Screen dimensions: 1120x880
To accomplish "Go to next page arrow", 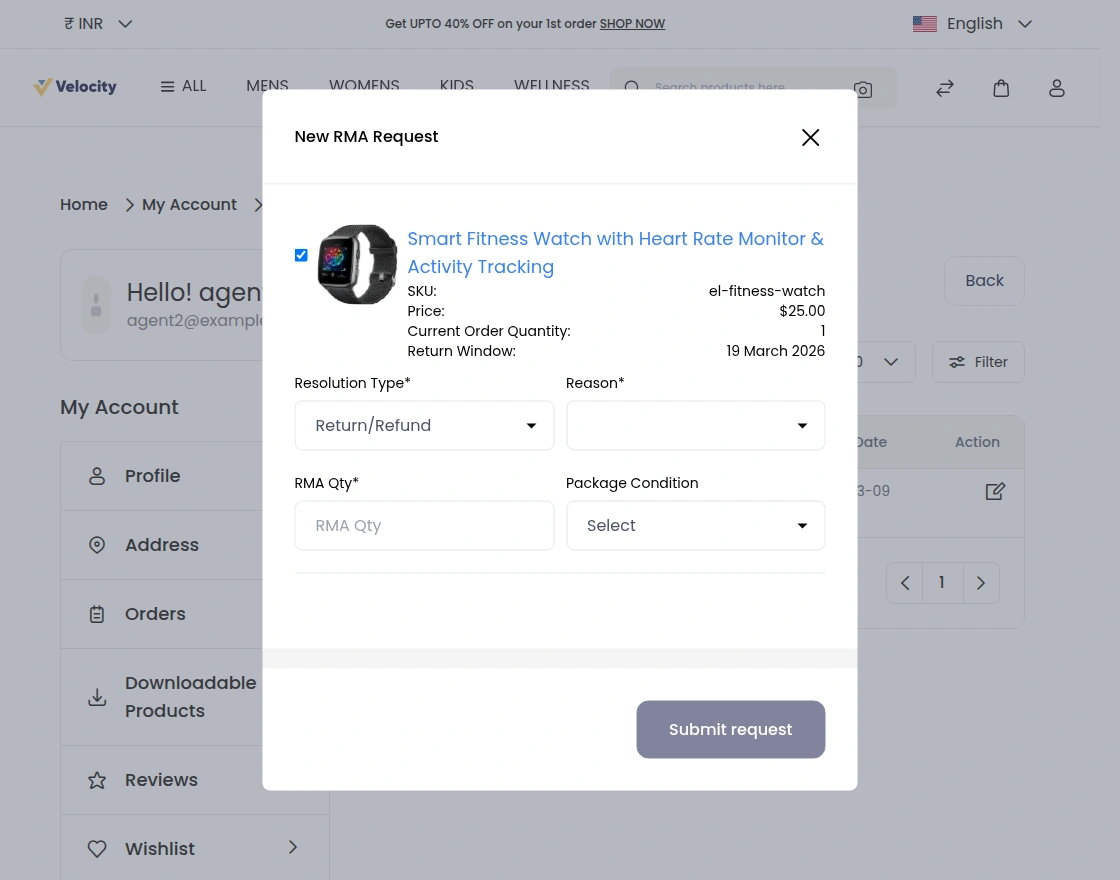I will click(x=981, y=583).
